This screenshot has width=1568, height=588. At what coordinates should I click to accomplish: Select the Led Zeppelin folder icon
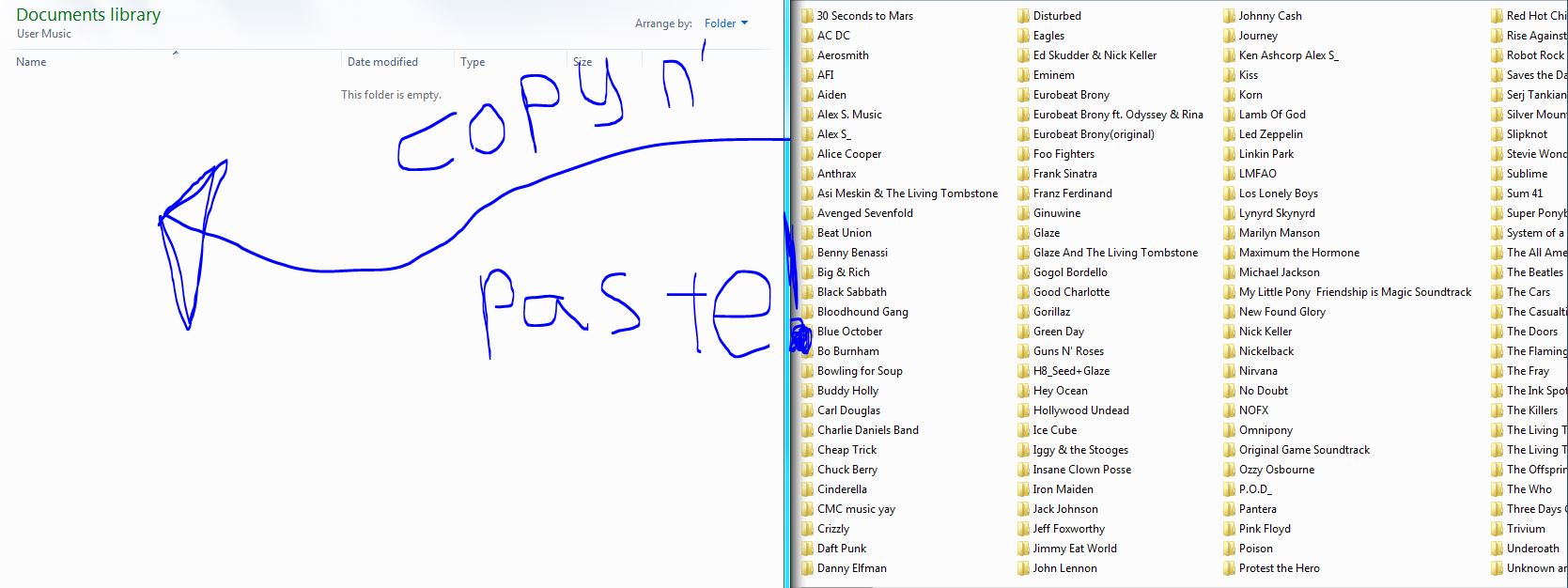[1229, 134]
